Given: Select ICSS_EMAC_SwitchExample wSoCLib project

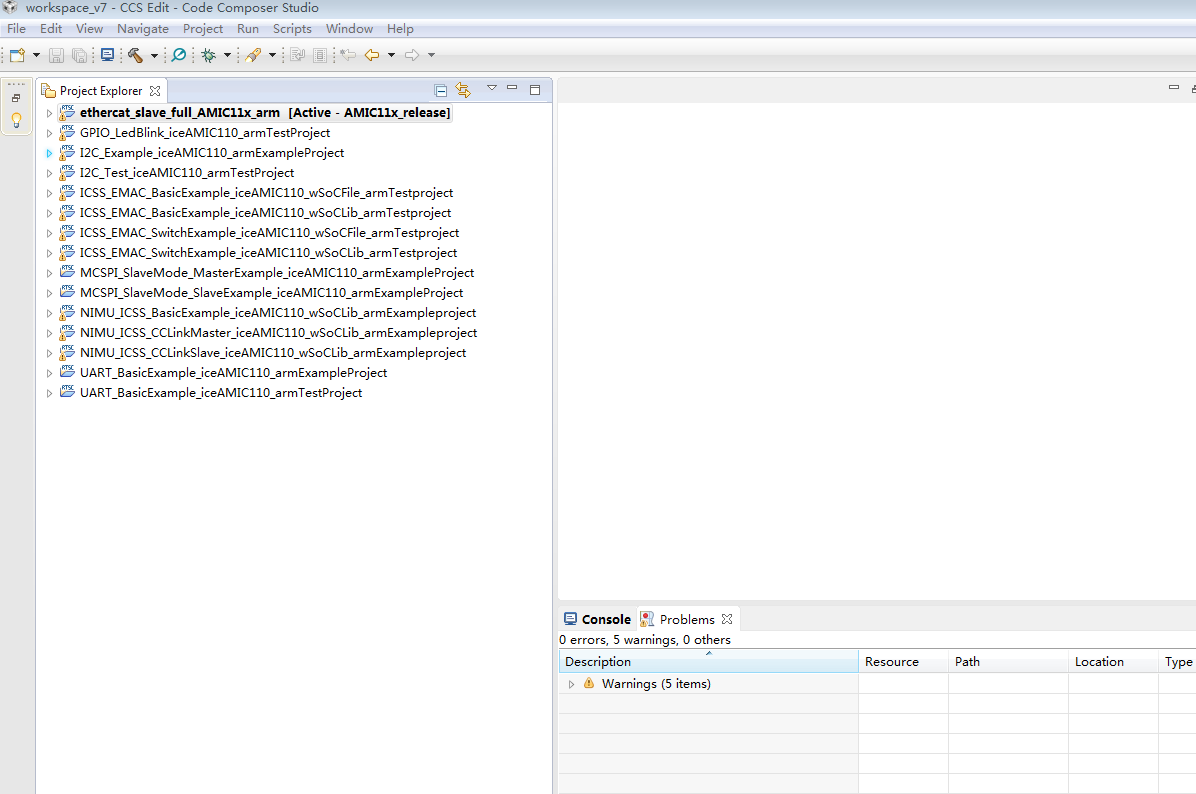Looking at the screenshot, I should 268,252.
